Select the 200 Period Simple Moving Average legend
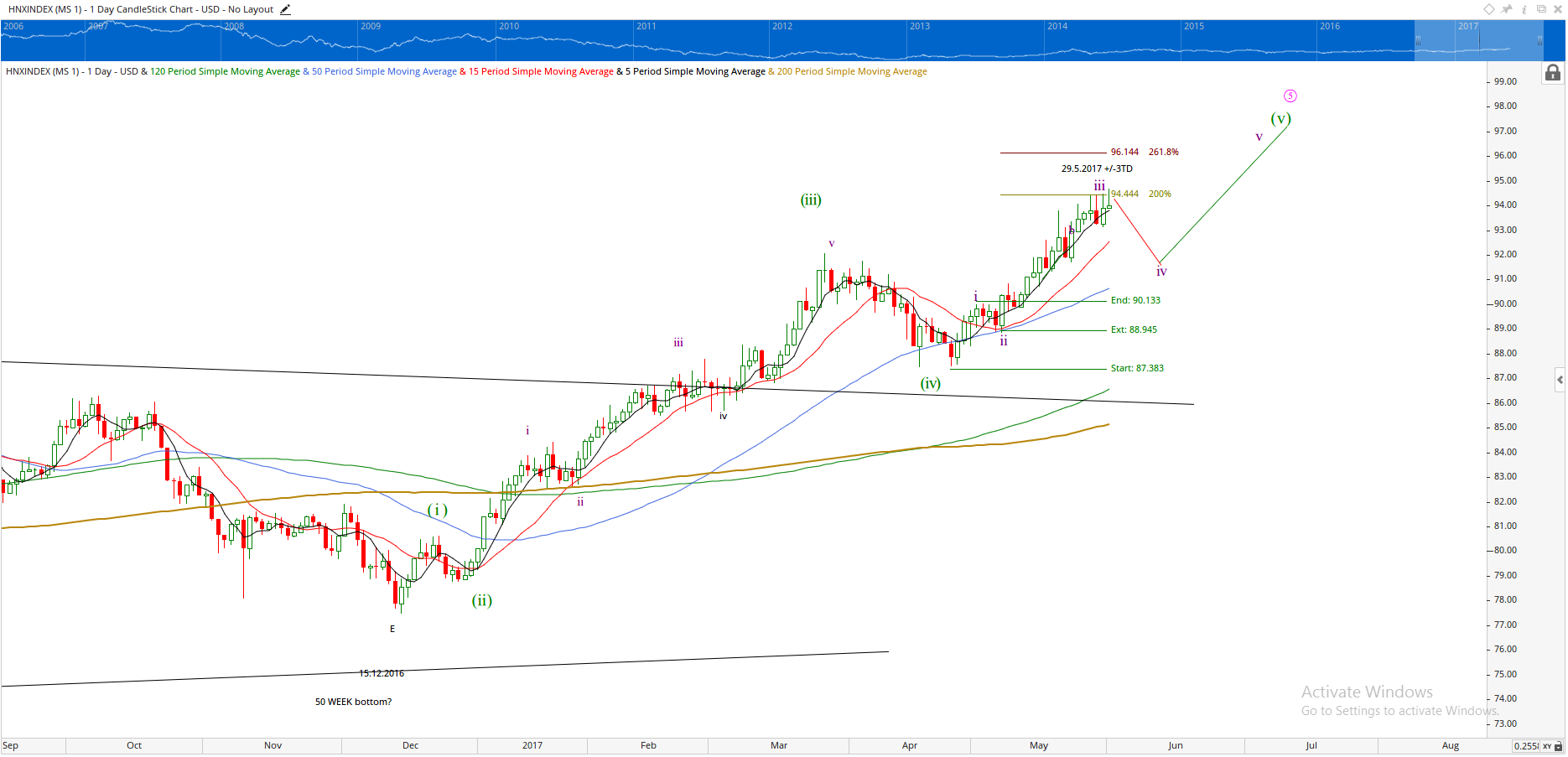 tap(852, 71)
